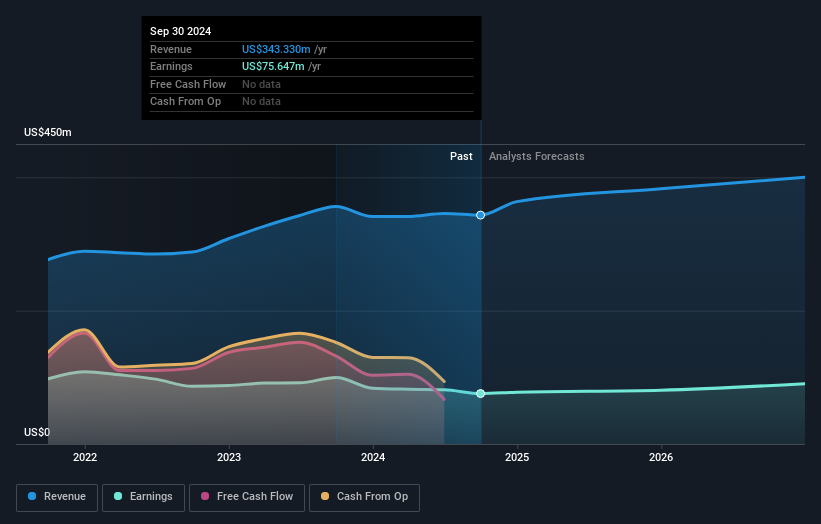821x524 pixels.
Task: Toggle the Revenue legend series
Action: [57, 497]
